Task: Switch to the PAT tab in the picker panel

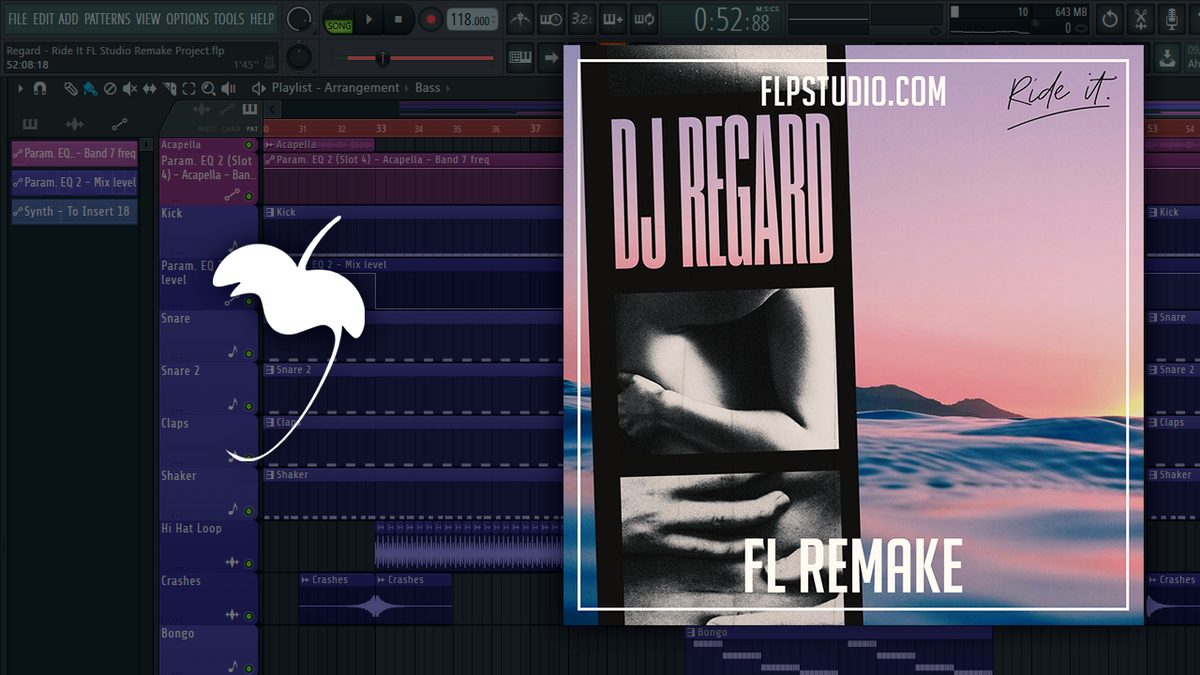Action: (x=253, y=129)
